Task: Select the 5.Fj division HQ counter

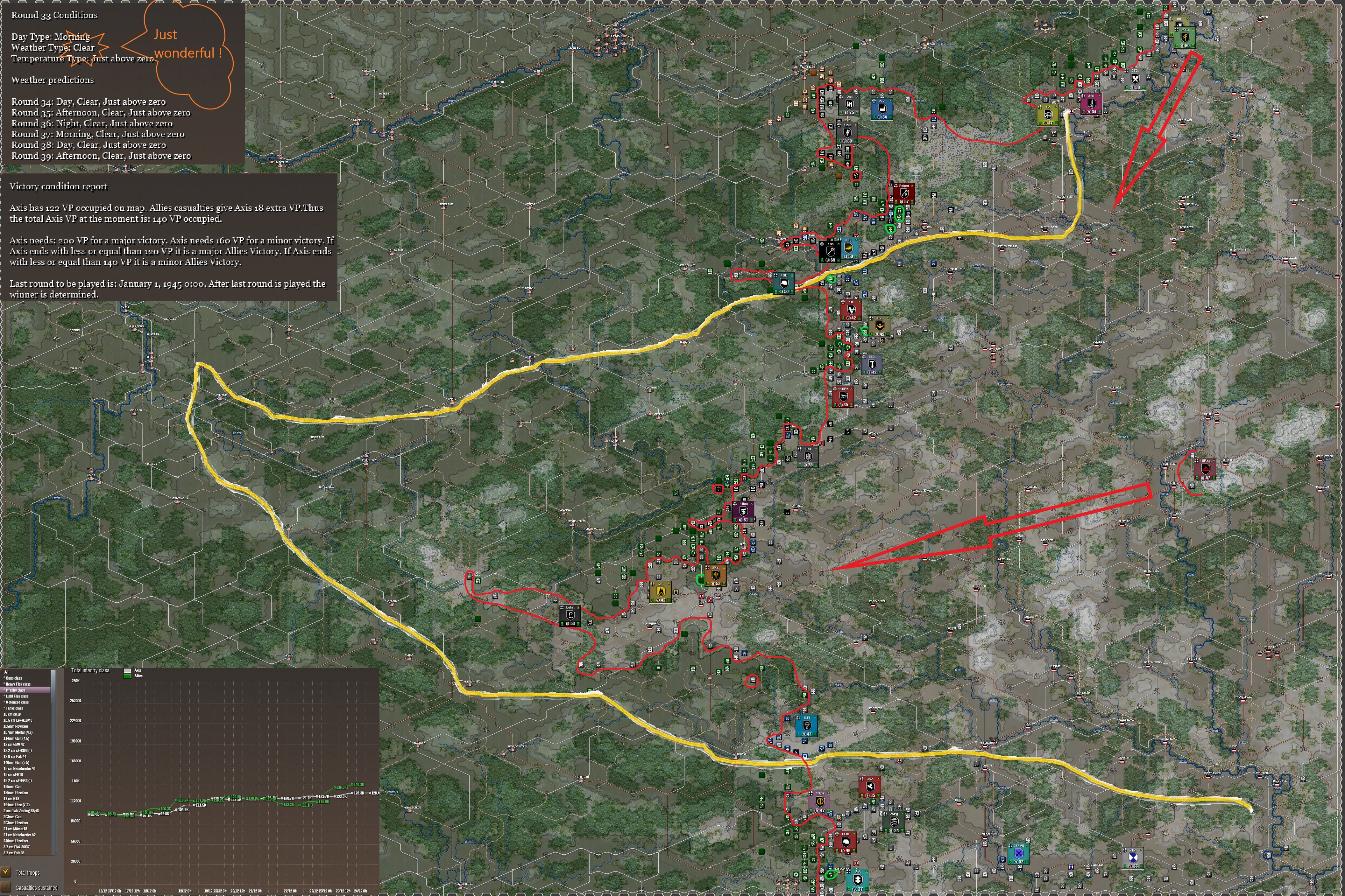Action: [x=807, y=726]
